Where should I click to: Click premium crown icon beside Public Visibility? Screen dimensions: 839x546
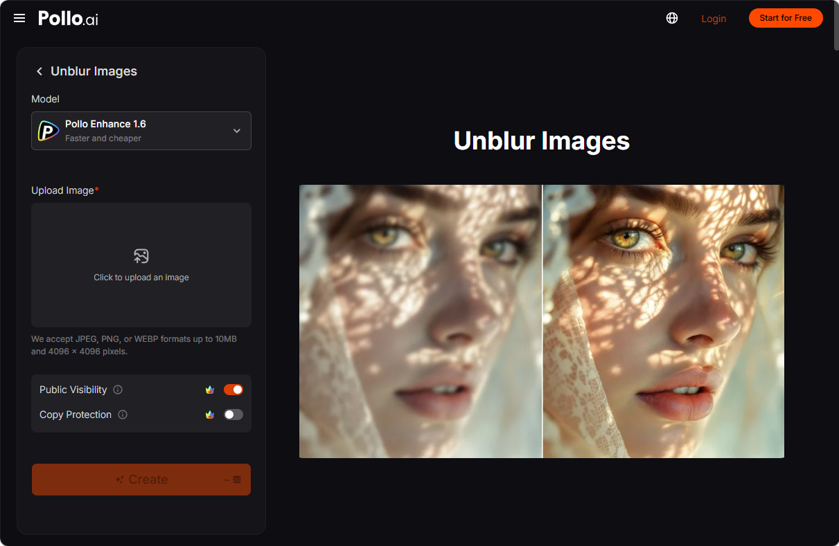pos(210,390)
